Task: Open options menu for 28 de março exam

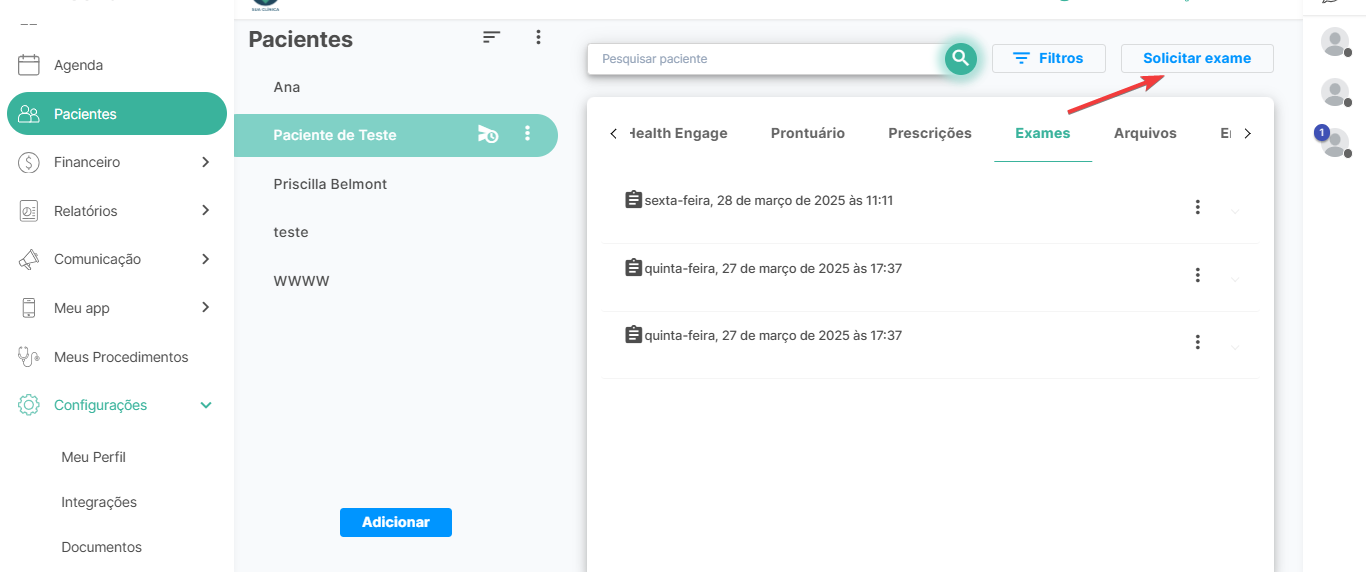Action: [1197, 208]
